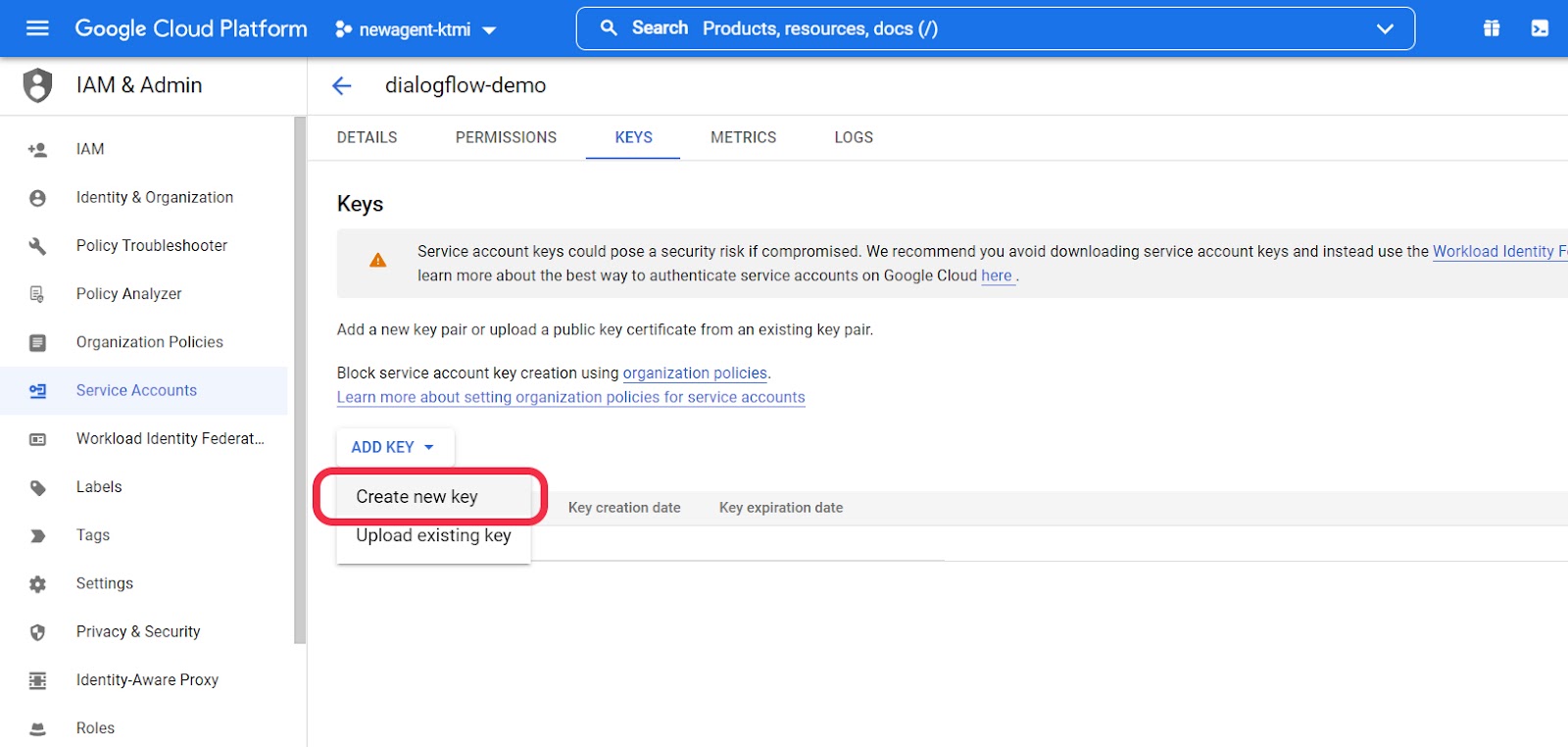
Task: Switch to the PERMISSIONS tab
Action: pyautogui.click(x=506, y=137)
